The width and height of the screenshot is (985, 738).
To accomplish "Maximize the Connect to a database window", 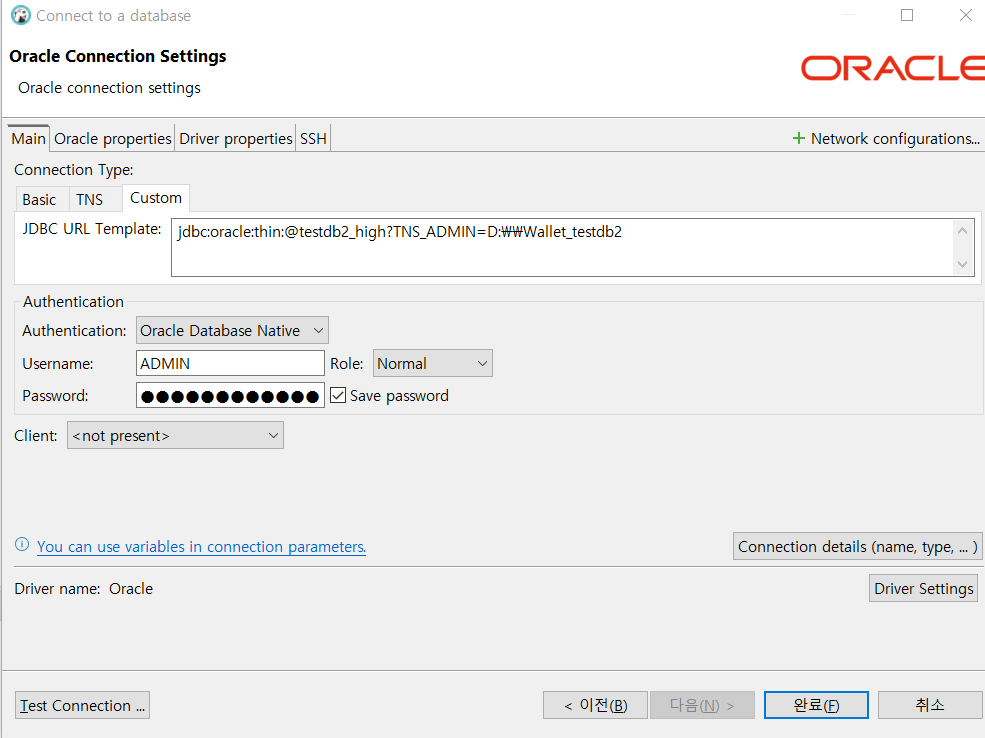I will click(906, 15).
